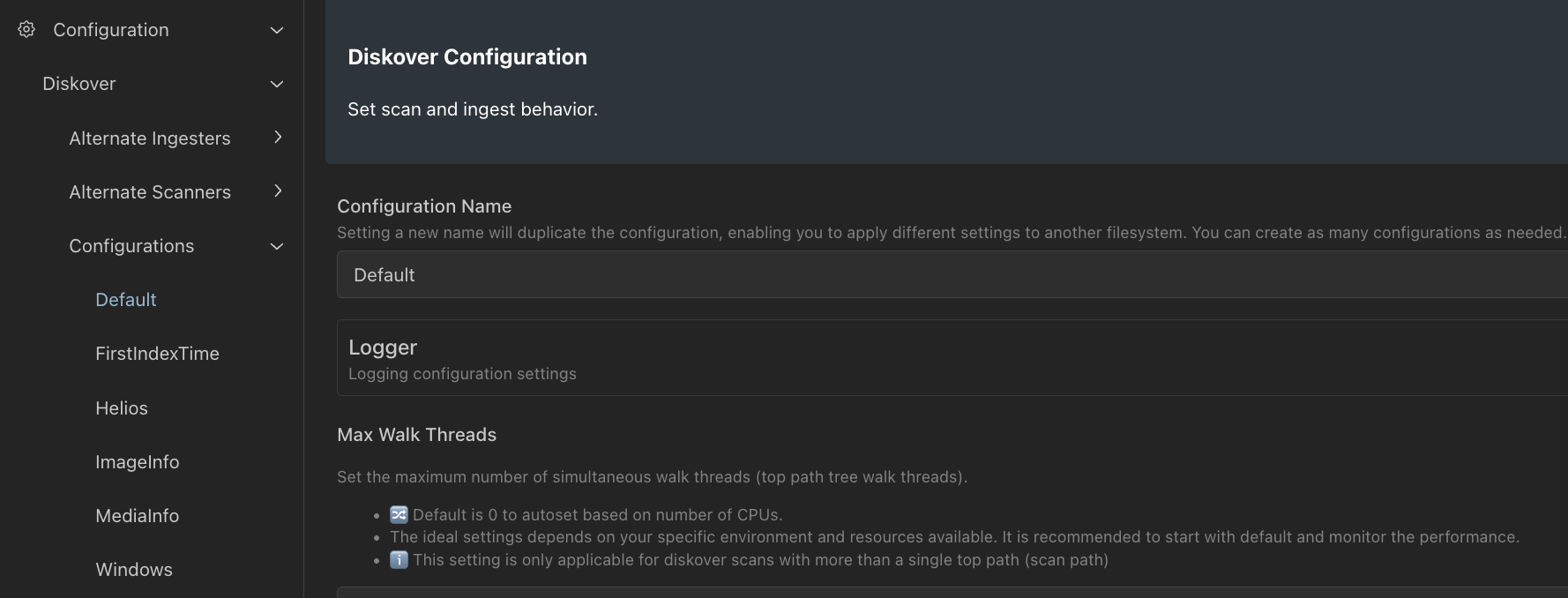The width and height of the screenshot is (1568, 598).
Task: Expand the Logger settings section
Action: click(x=952, y=357)
